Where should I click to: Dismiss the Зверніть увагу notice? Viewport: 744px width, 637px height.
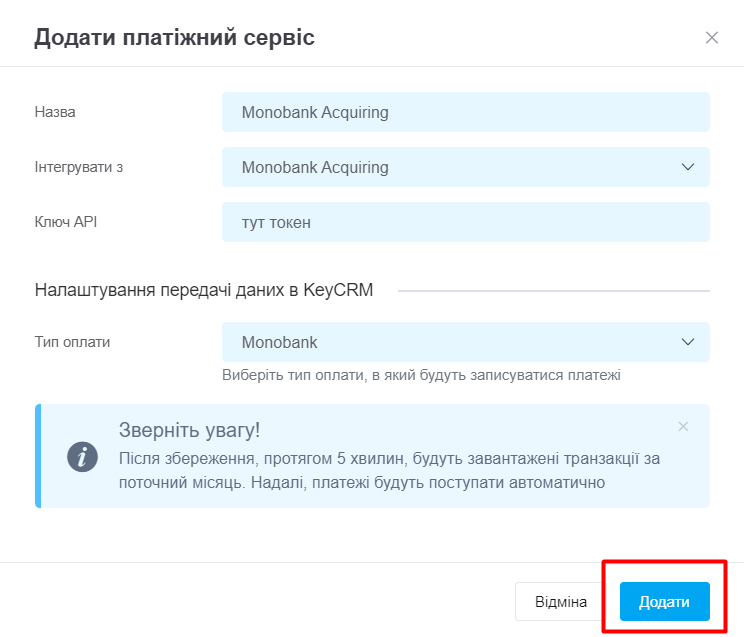(683, 426)
